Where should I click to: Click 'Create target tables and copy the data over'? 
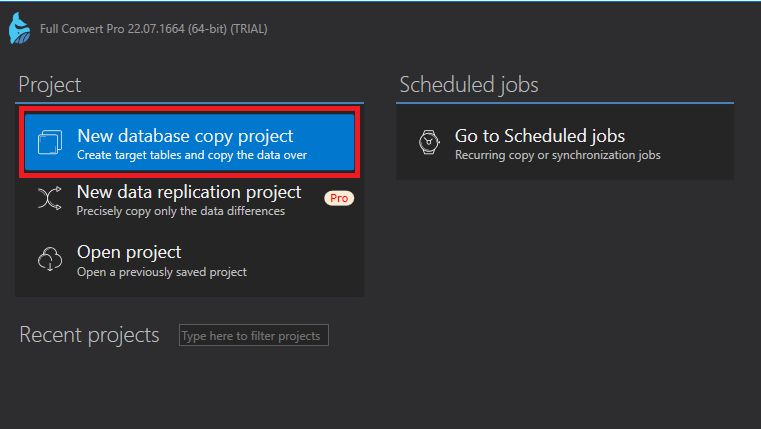(191, 155)
